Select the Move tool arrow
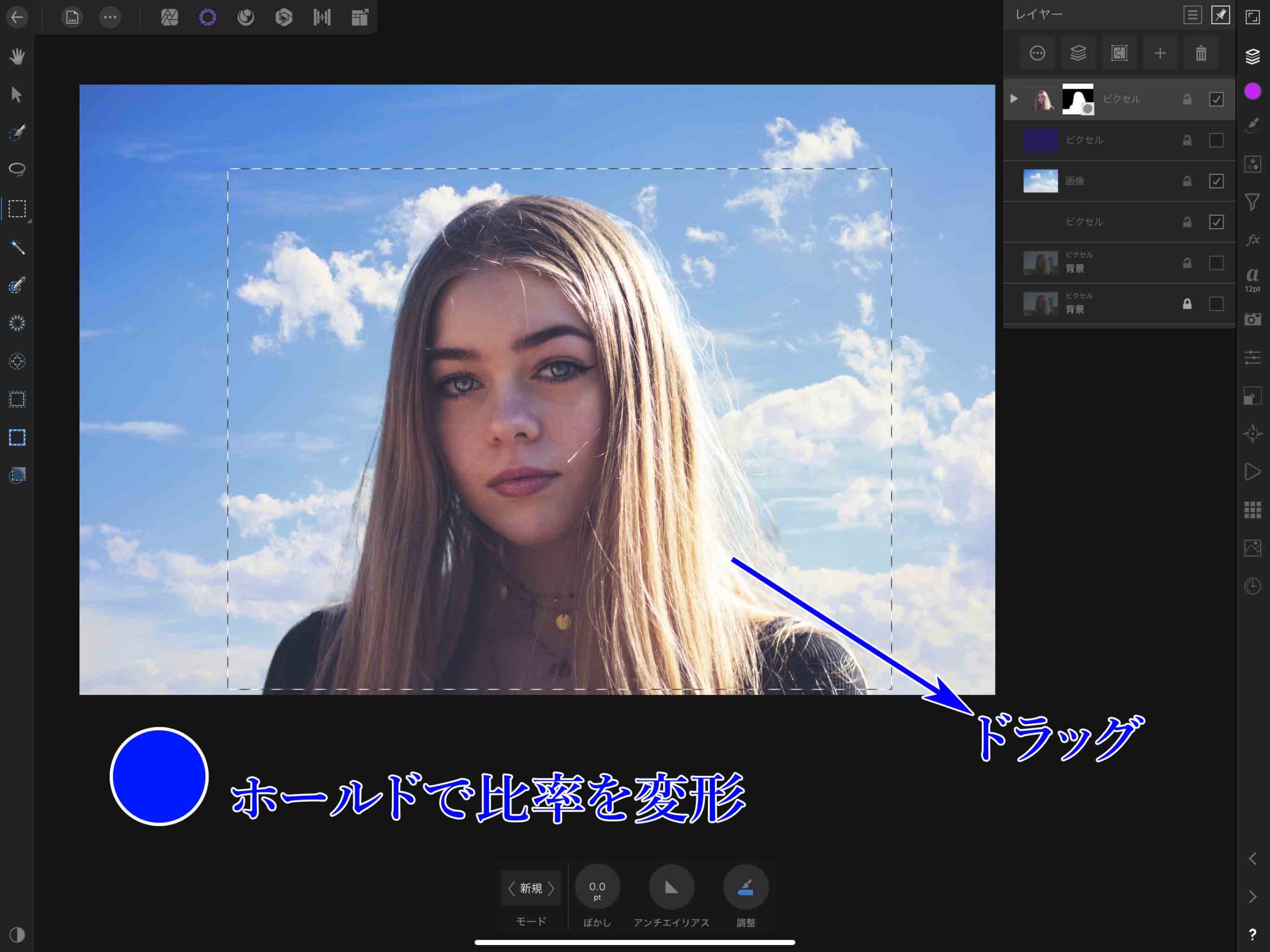 coord(17,94)
